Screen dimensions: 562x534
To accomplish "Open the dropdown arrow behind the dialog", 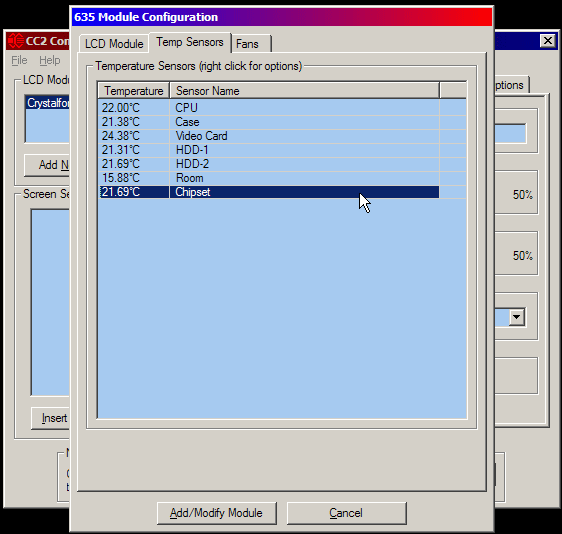I will (516, 317).
